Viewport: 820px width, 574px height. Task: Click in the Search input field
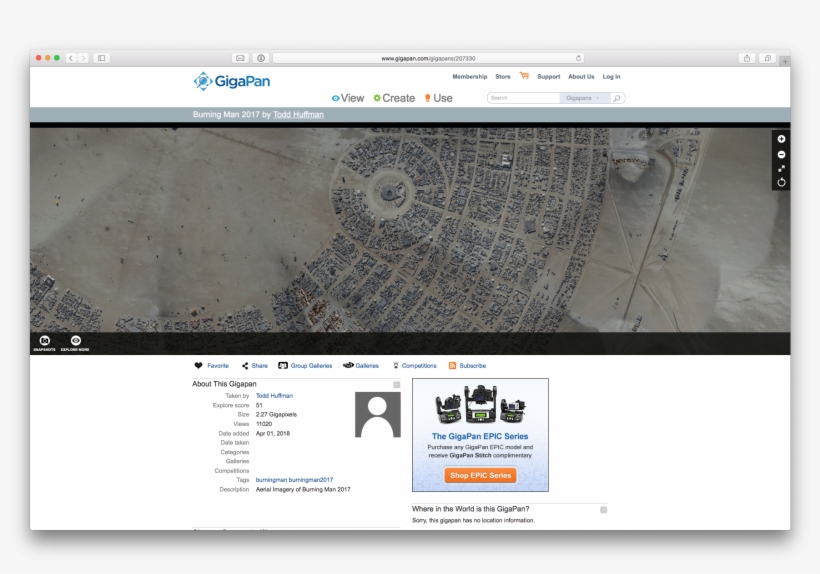coord(523,98)
